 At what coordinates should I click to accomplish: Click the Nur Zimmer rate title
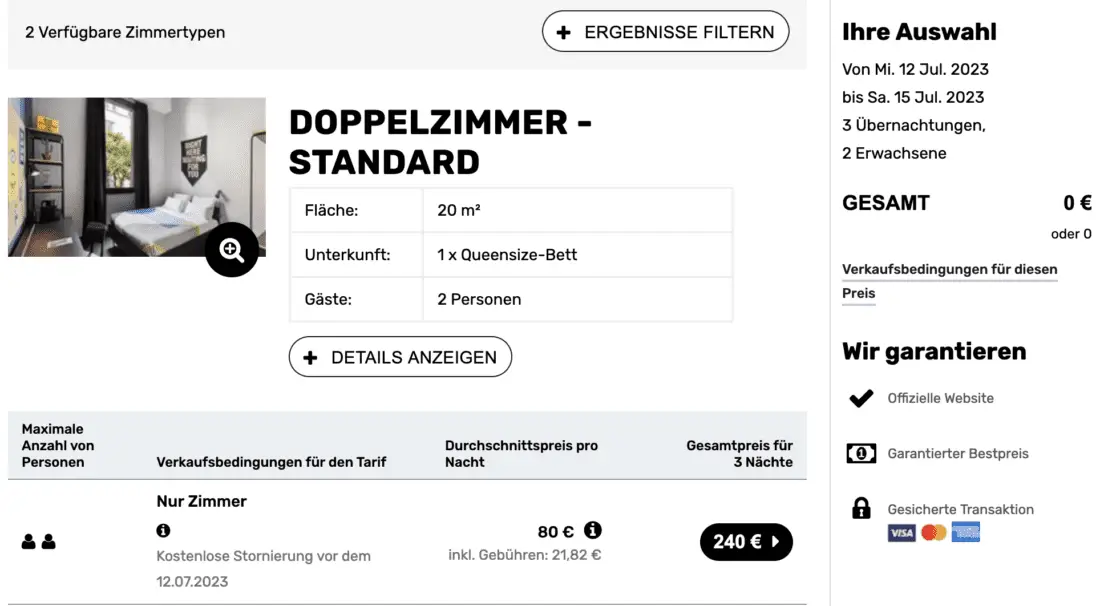coord(202,501)
